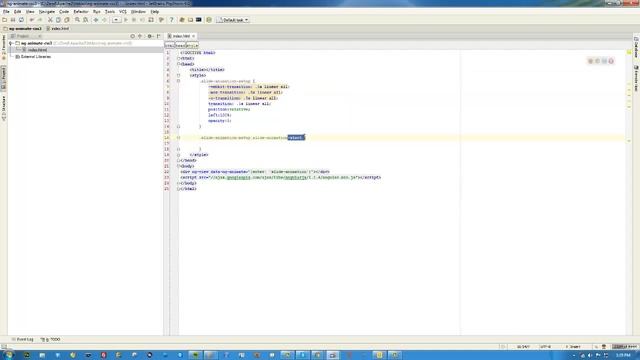Click the Open folder toolbar icon
This screenshot has height=360, width=640.
pos(4,20)
